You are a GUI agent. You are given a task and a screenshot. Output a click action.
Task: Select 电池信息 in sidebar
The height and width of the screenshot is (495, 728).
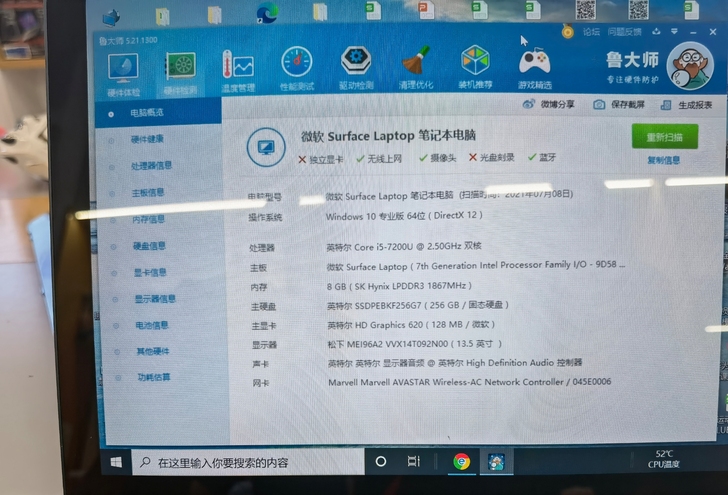pyautogui.click(x=151, y=325)
